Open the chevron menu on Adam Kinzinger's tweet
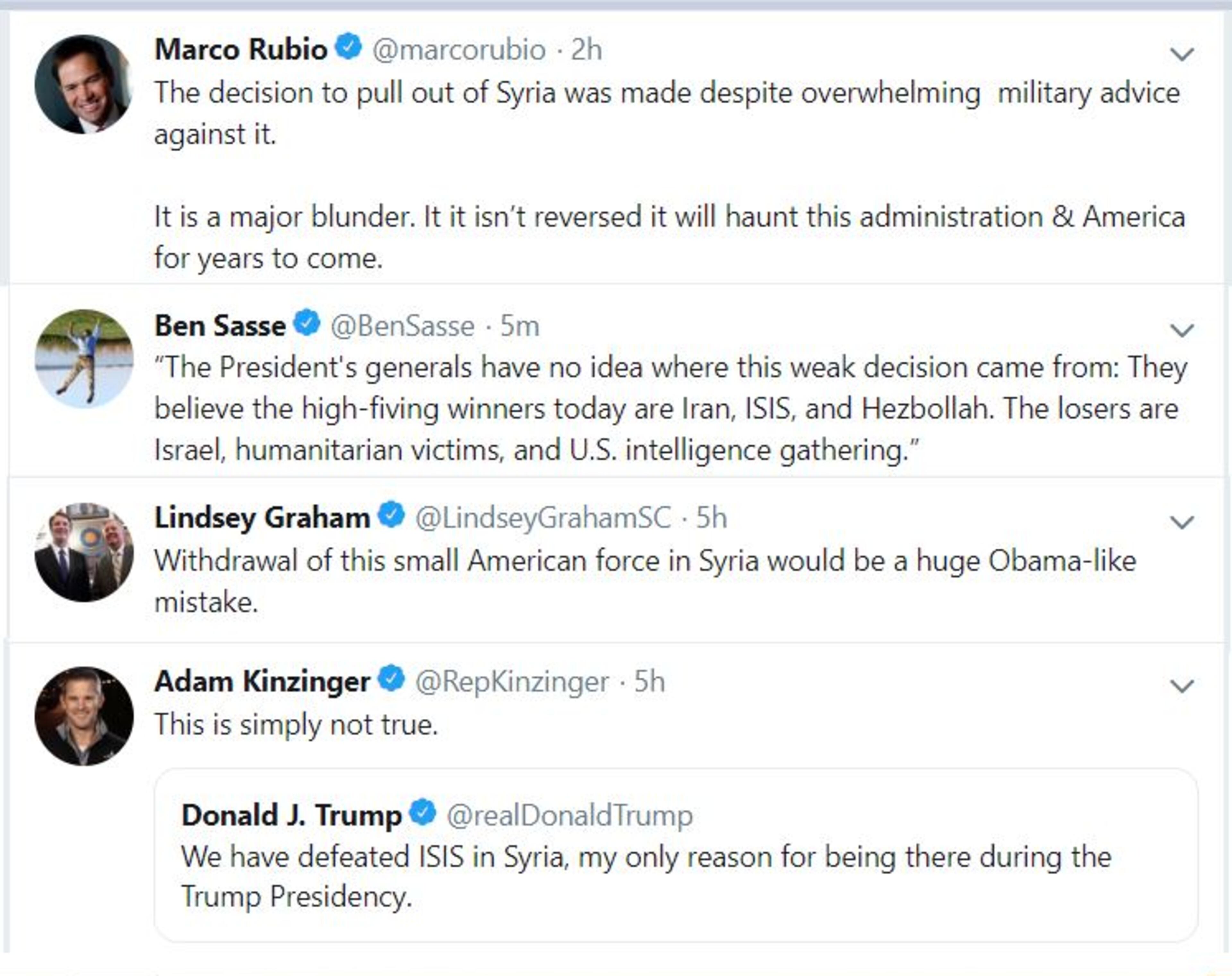Image resolution: width=1232 pixels, height=976 pixels. (x=1182, y=686)
